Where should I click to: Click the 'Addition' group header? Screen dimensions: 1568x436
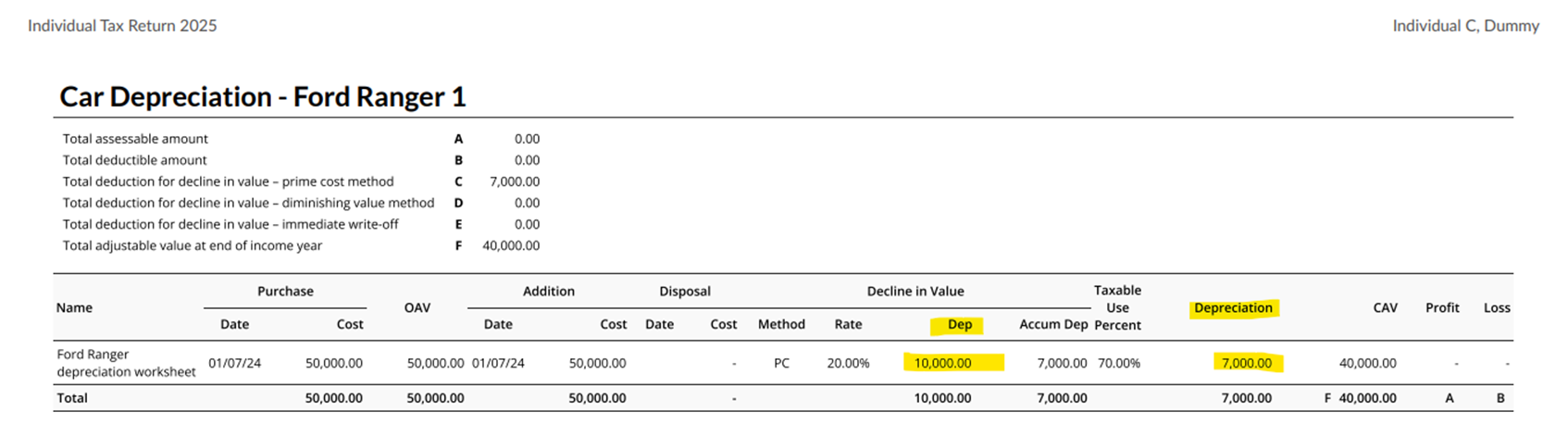pos(549,291)
